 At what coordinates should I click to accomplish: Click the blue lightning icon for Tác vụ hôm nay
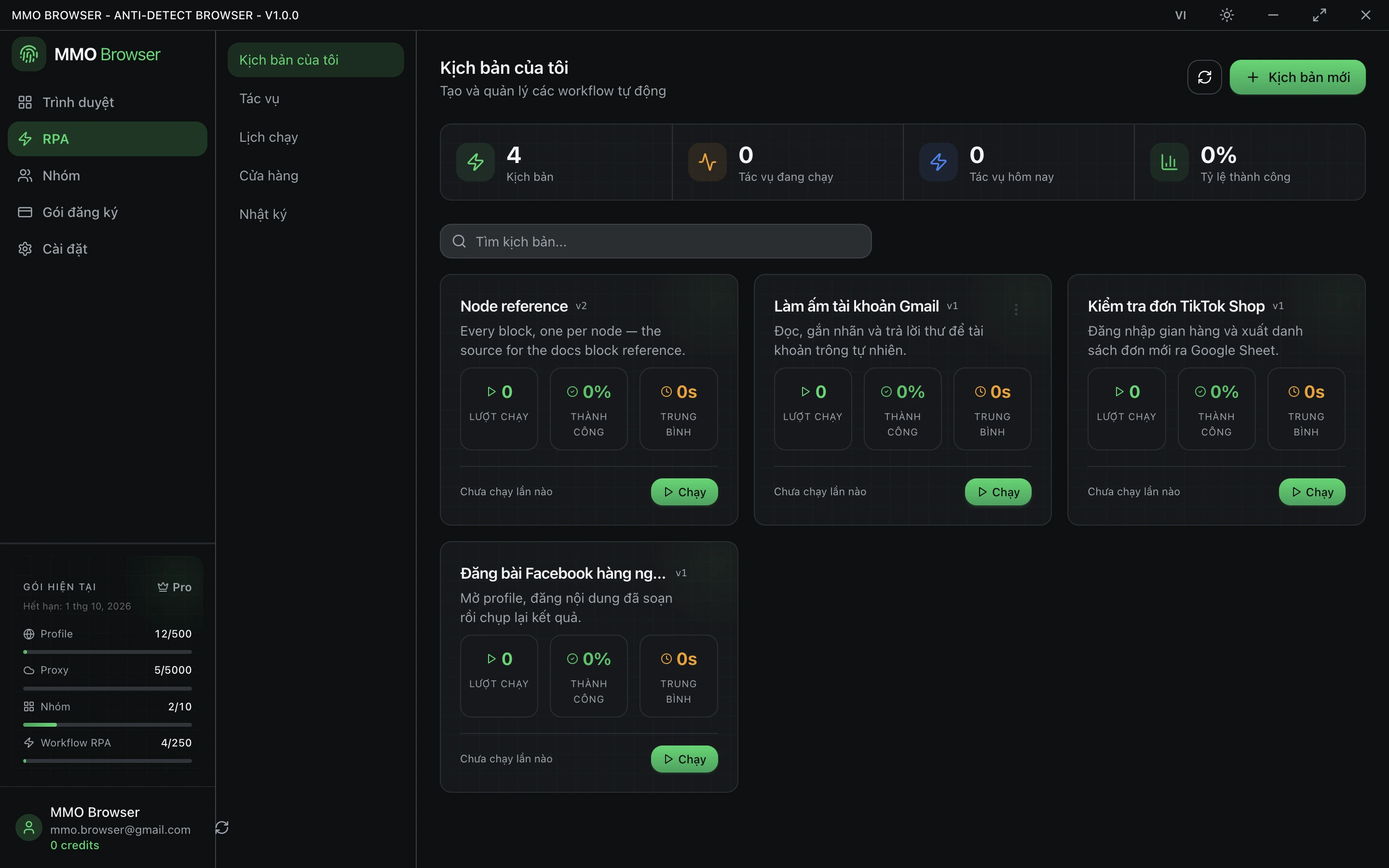(939, 162)
